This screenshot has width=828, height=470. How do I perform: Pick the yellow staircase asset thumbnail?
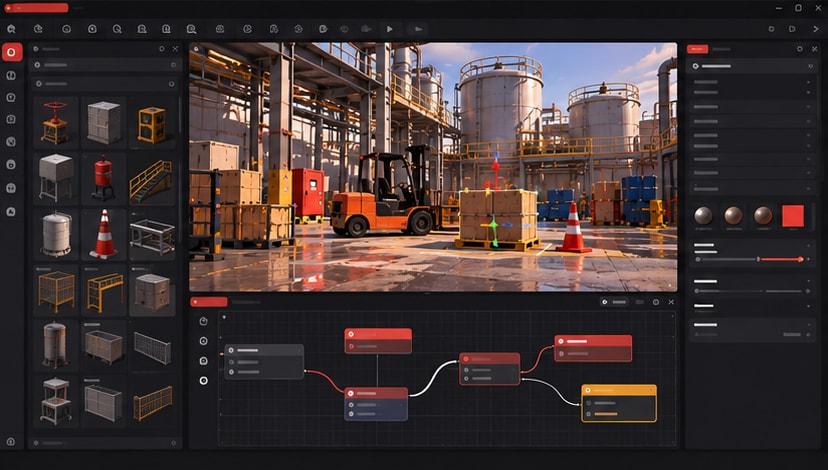tap(152, 178)
